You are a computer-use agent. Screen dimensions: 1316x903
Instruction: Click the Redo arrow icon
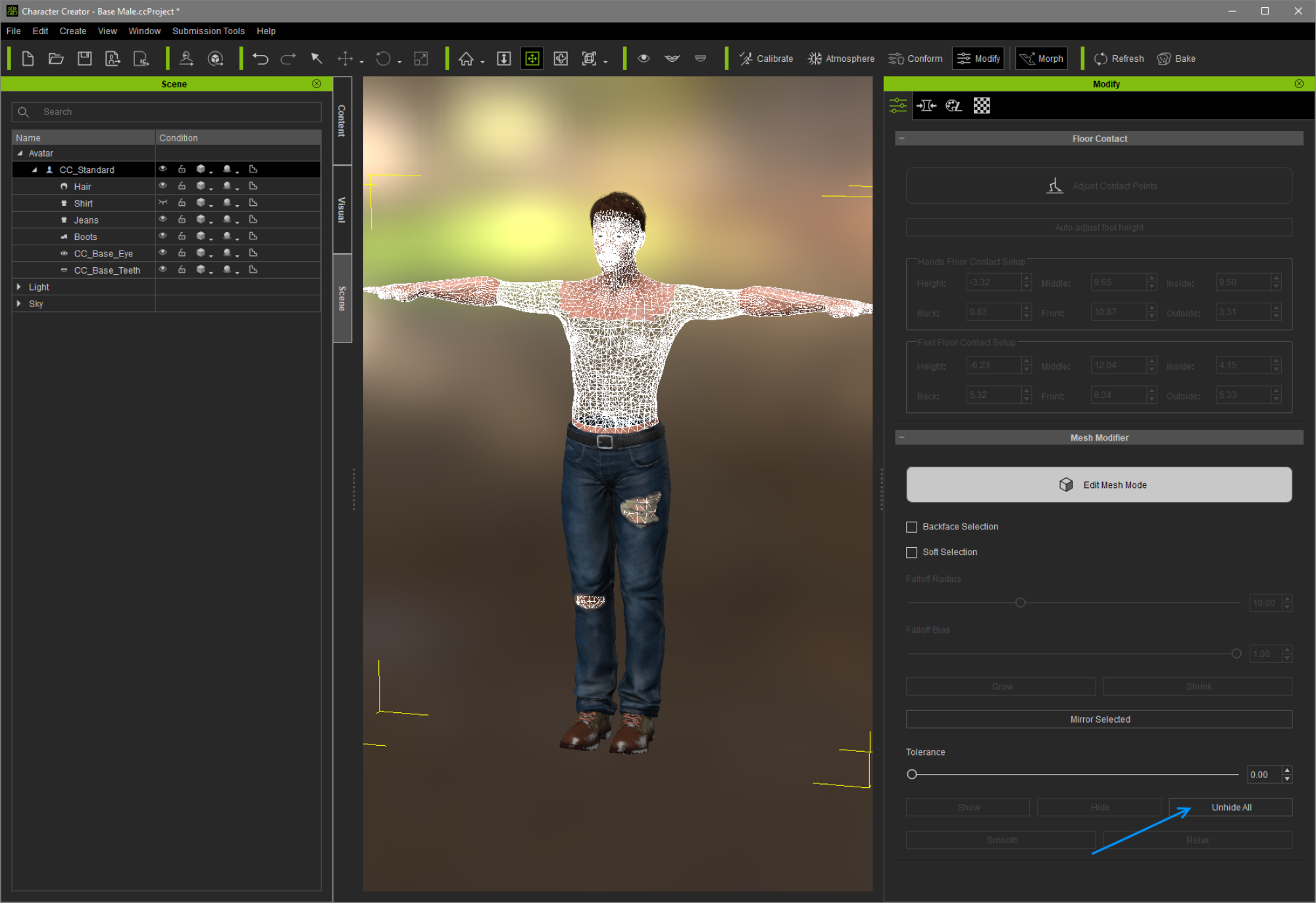[x=288, y=59]
